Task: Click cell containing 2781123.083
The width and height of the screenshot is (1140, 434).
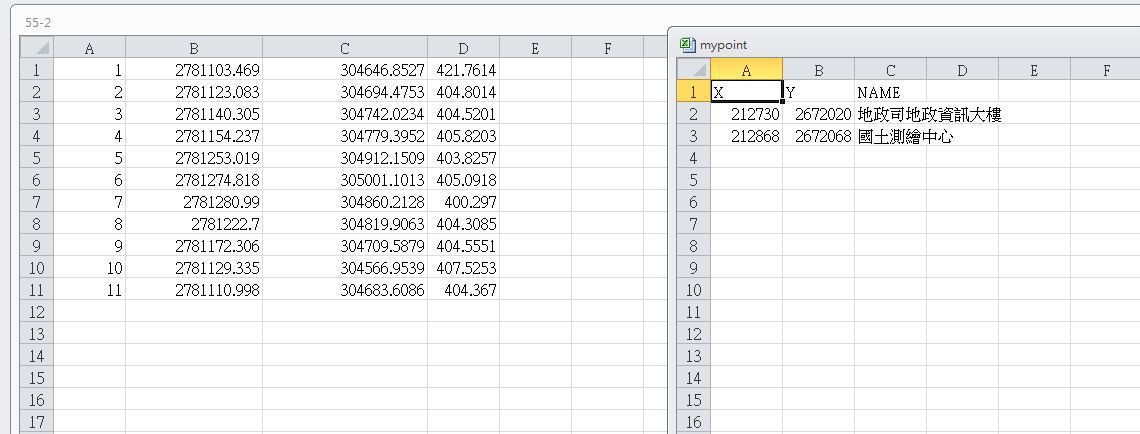Action: (194, 92)
